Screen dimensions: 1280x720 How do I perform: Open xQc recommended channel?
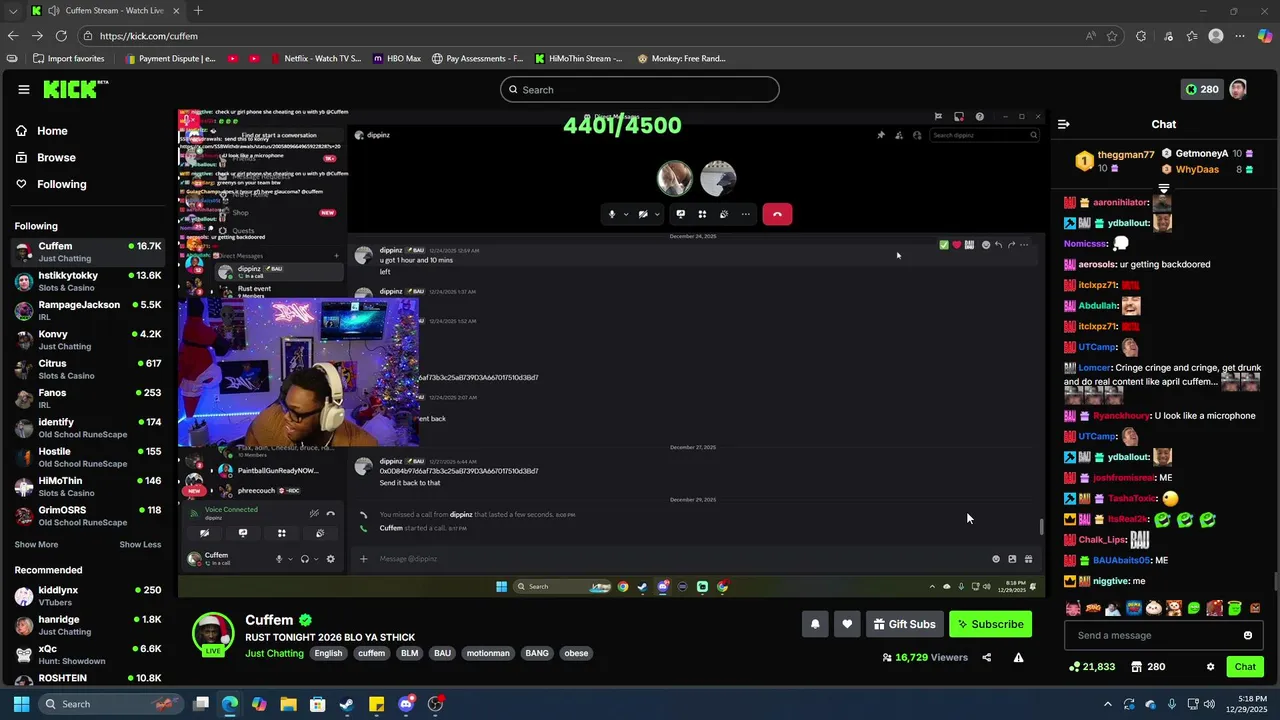[88, 655]
